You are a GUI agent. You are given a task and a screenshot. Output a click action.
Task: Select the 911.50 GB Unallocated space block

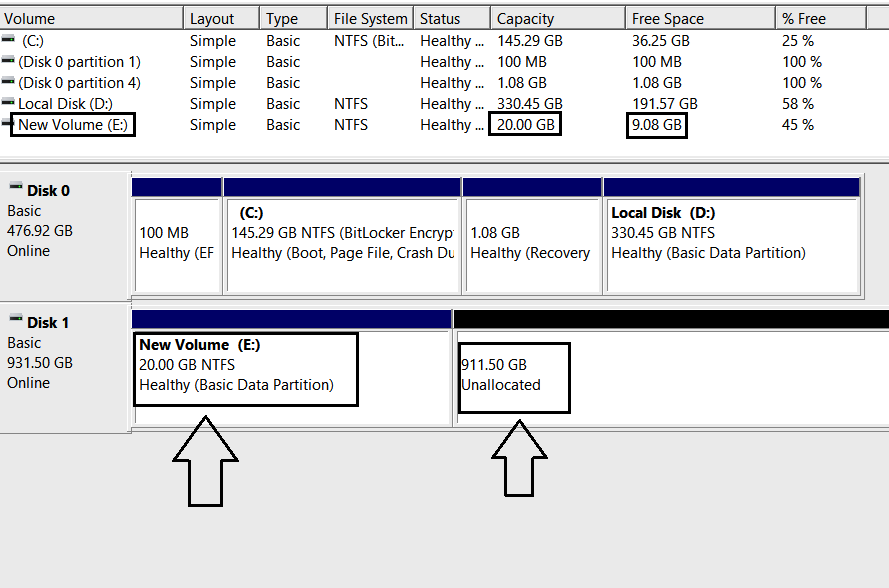pos(671,369)
